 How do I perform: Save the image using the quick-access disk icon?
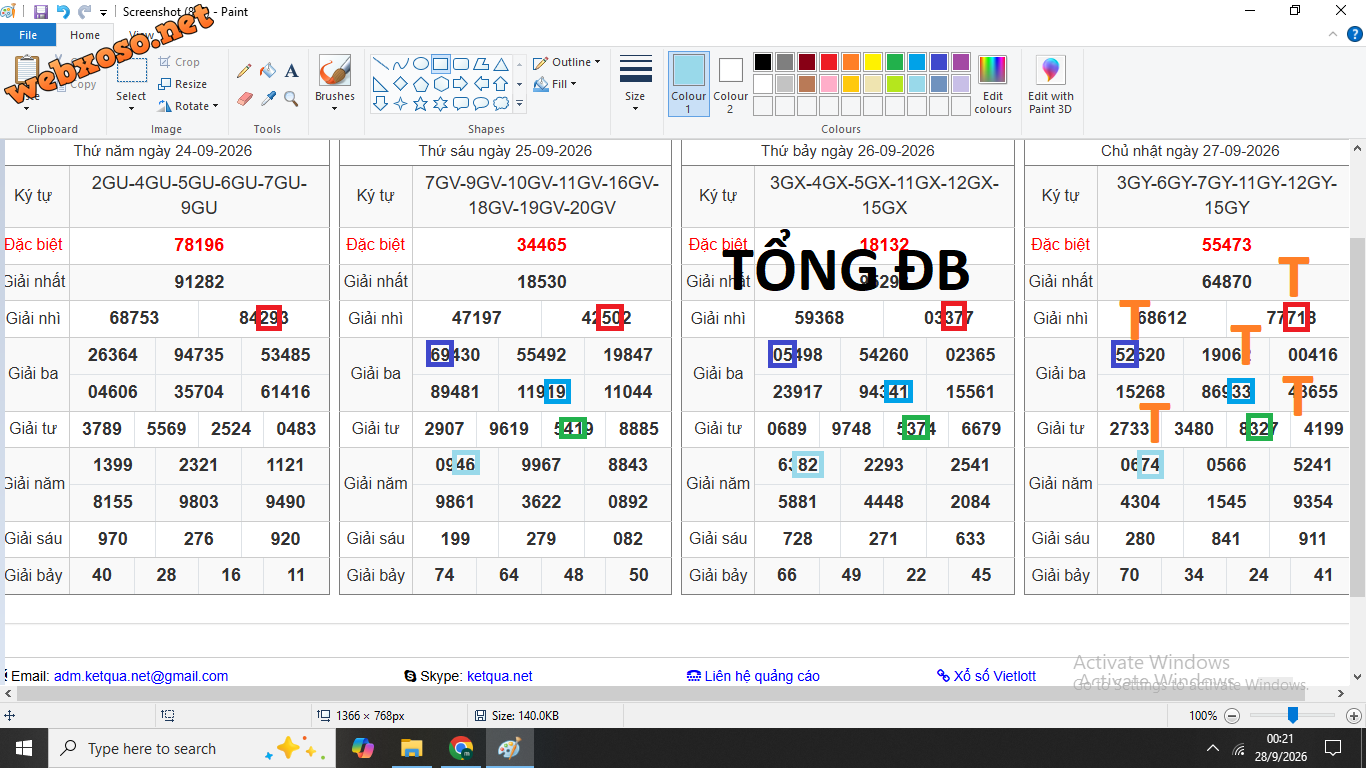(41, 12)
